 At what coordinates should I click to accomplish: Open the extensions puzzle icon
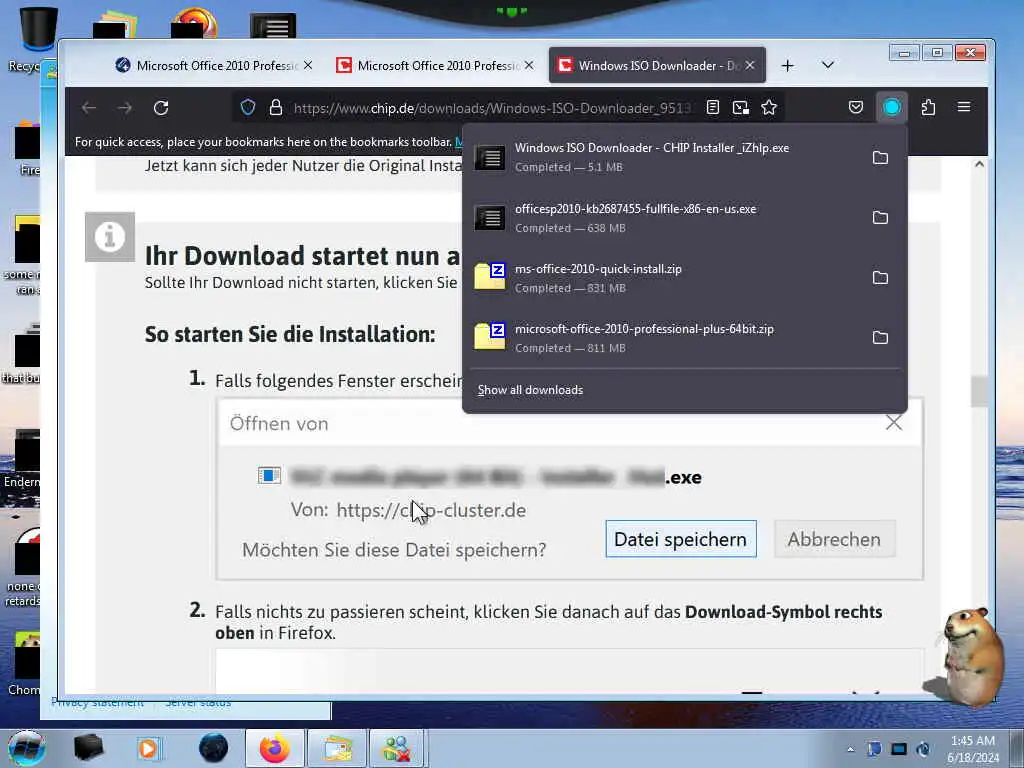[x=928, y=107]
